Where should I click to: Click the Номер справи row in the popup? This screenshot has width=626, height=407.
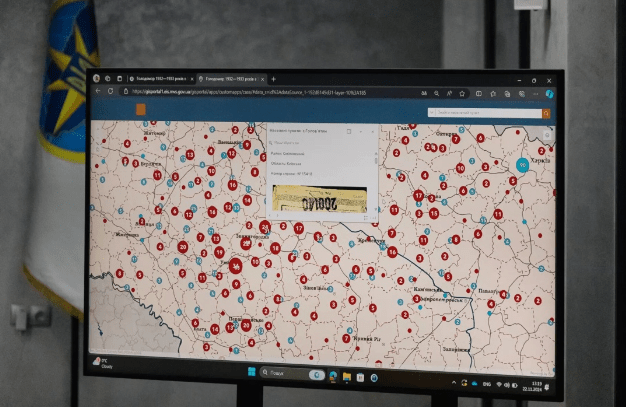[291, 174]
